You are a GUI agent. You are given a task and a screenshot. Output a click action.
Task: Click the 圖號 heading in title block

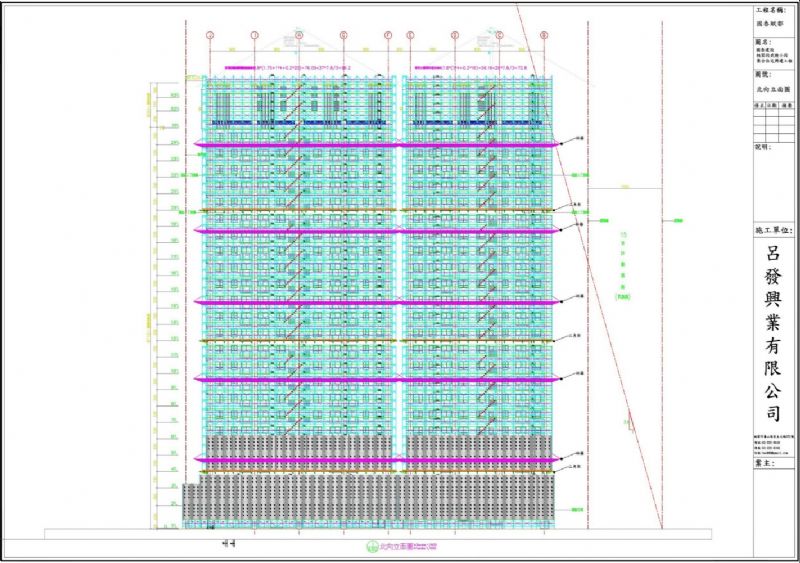[x=764, y=74]
